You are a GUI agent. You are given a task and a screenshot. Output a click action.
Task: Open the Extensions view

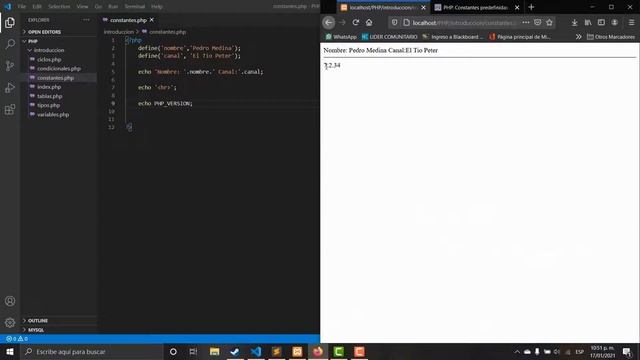point(10,109)
